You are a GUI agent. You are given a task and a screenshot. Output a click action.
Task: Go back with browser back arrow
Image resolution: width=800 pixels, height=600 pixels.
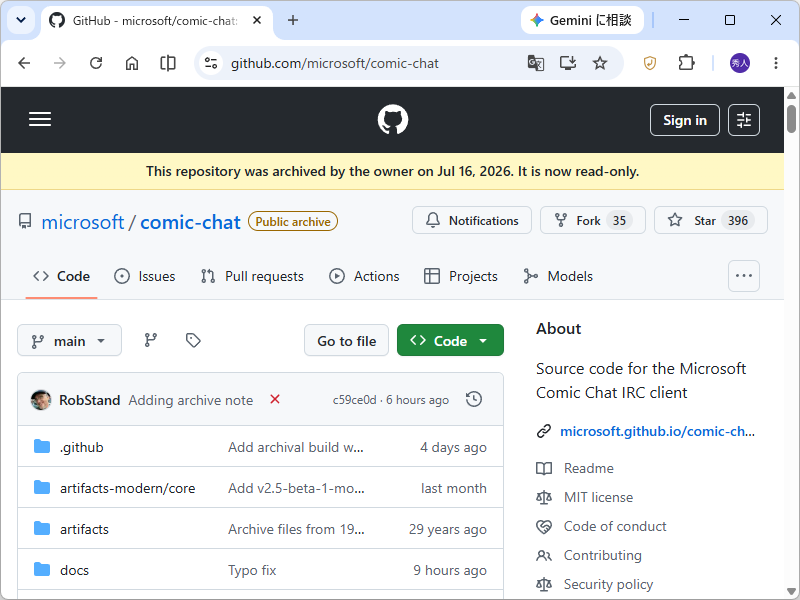pos(24,63)
